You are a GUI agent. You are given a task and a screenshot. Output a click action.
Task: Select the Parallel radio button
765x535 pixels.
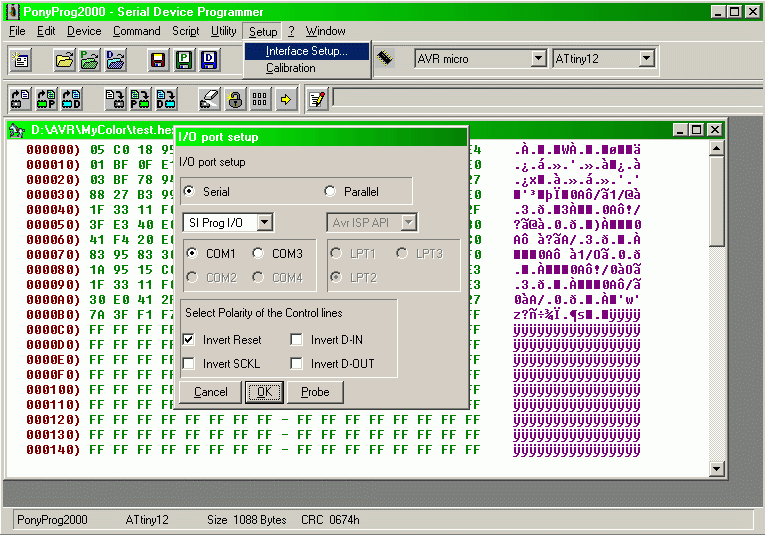330,191
